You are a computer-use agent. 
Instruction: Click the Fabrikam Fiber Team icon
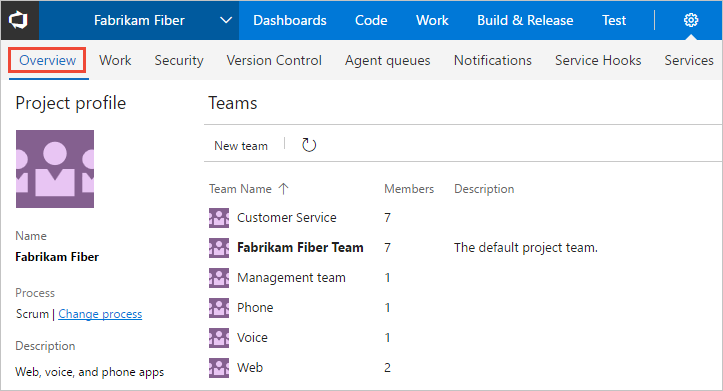tap(219, 248)
